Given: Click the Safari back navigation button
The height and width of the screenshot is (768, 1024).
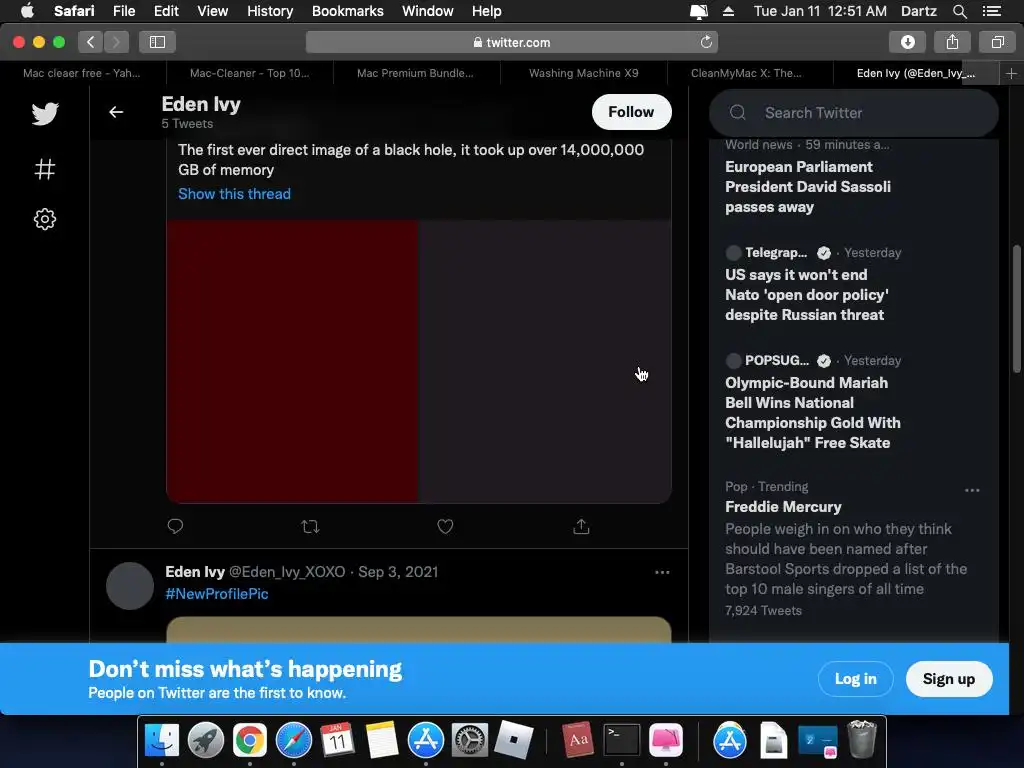Looking at the screenshot, I should click(91, 42).
